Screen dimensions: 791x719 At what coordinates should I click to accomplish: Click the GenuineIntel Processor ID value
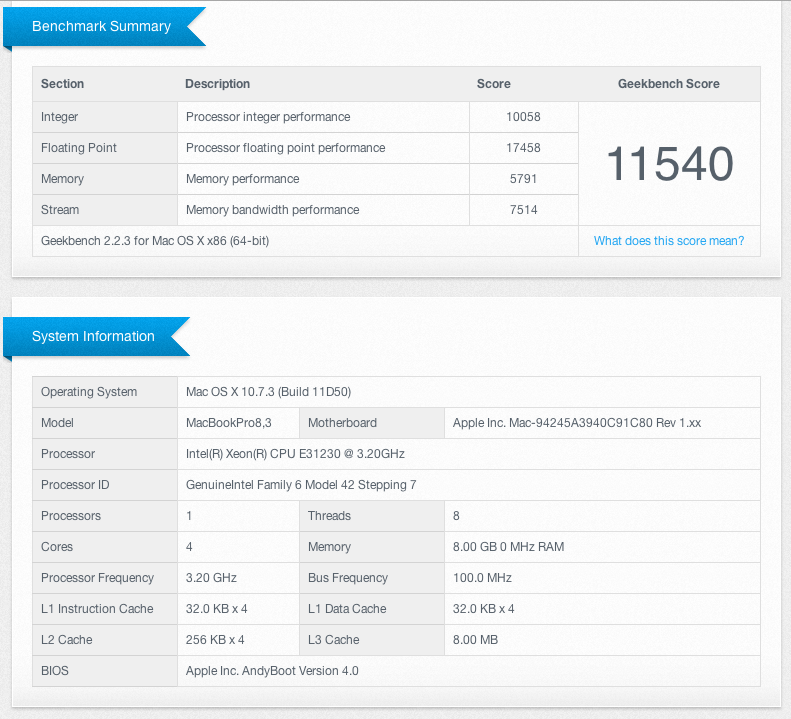(301, 485)
